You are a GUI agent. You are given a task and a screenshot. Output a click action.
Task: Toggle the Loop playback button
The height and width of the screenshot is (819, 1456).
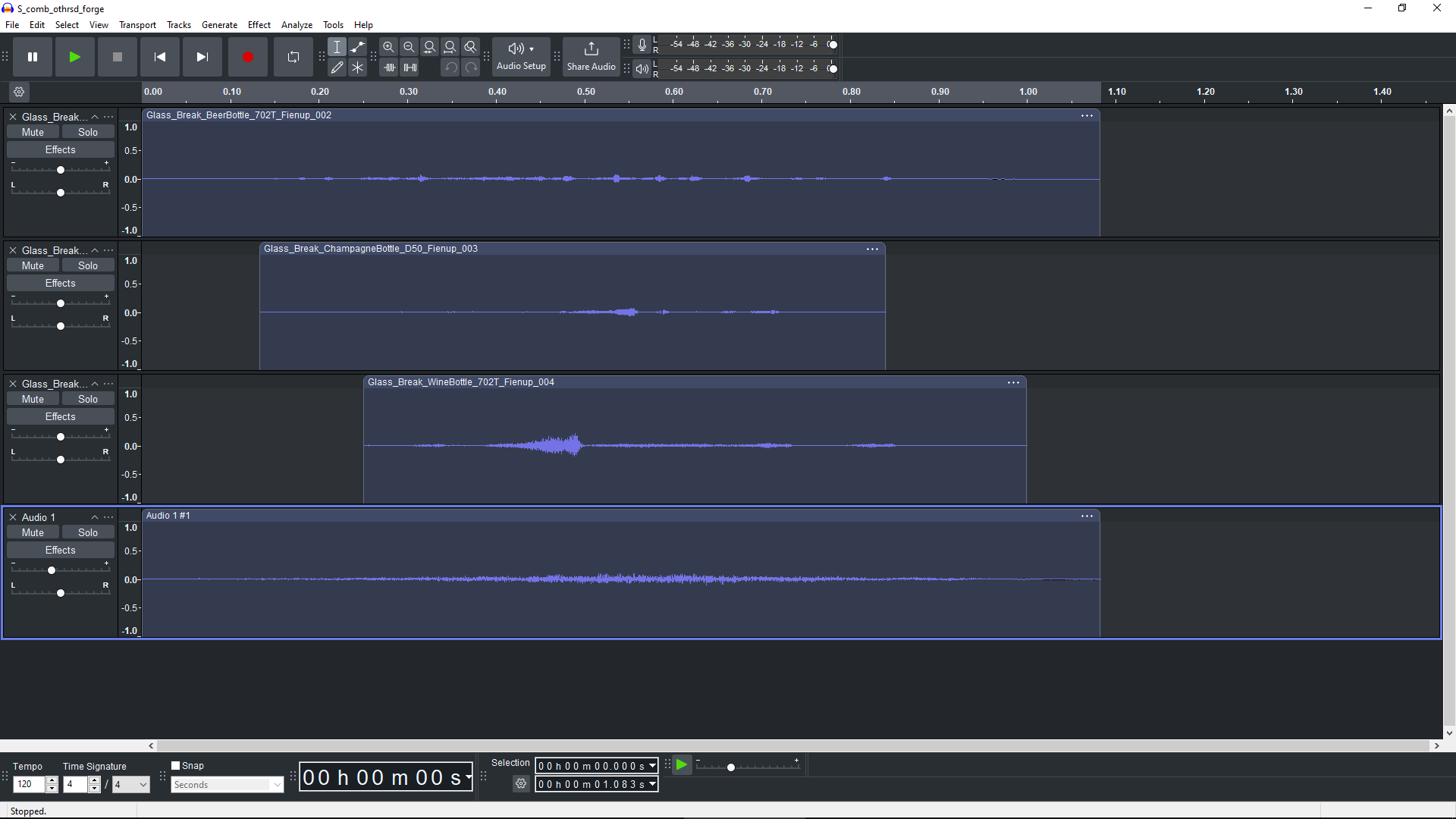click(293, 57)
